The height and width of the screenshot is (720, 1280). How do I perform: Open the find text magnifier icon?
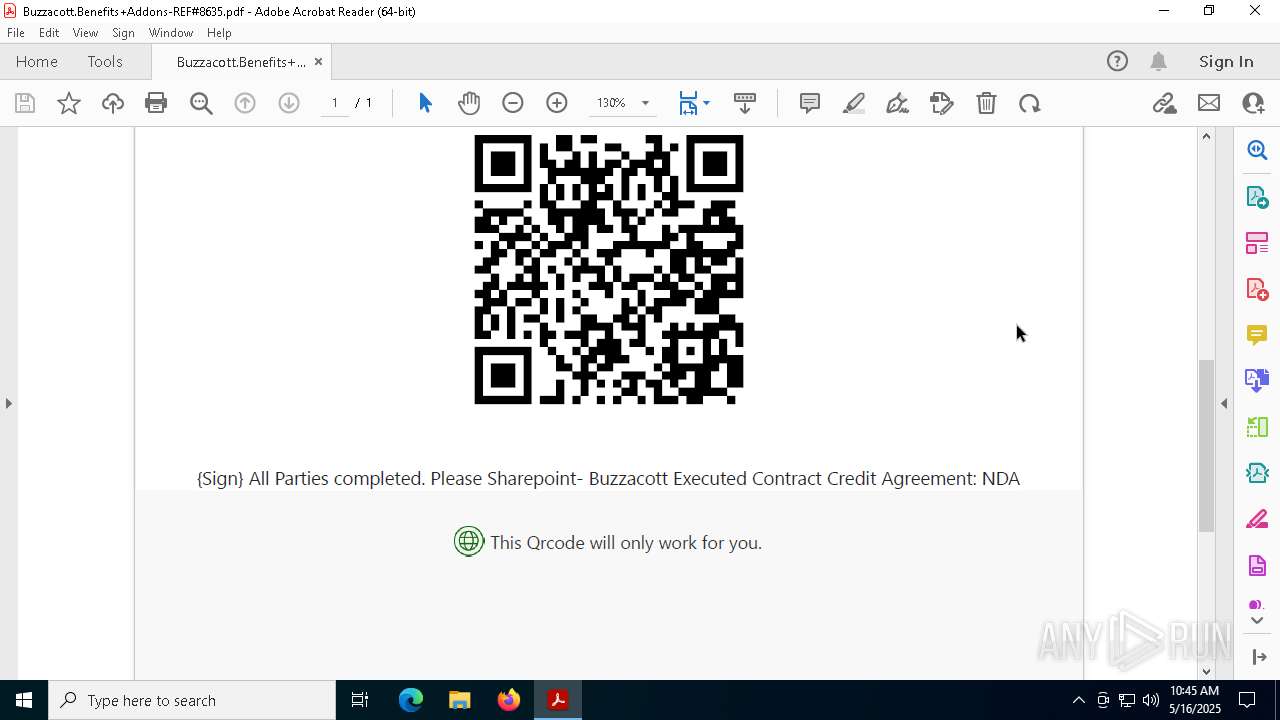201,103
